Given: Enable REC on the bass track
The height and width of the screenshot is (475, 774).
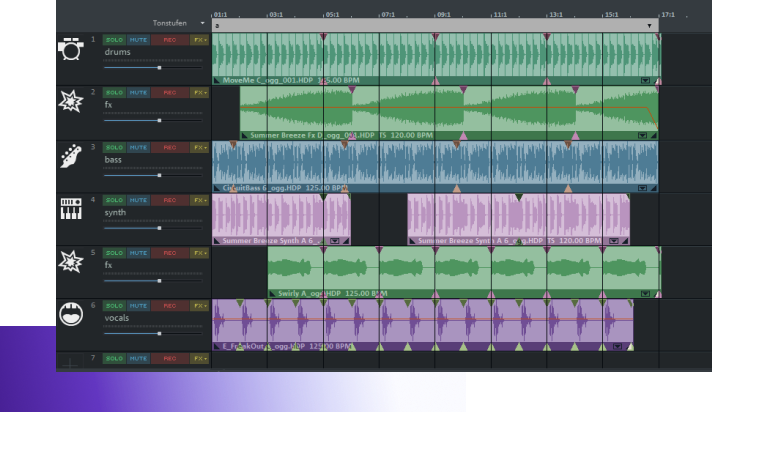Looking at the screenshot, I should 169,148.
